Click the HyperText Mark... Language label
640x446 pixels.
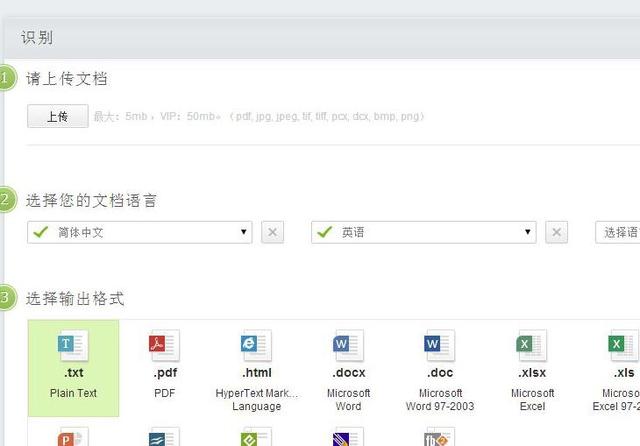[x=257, y=399]
